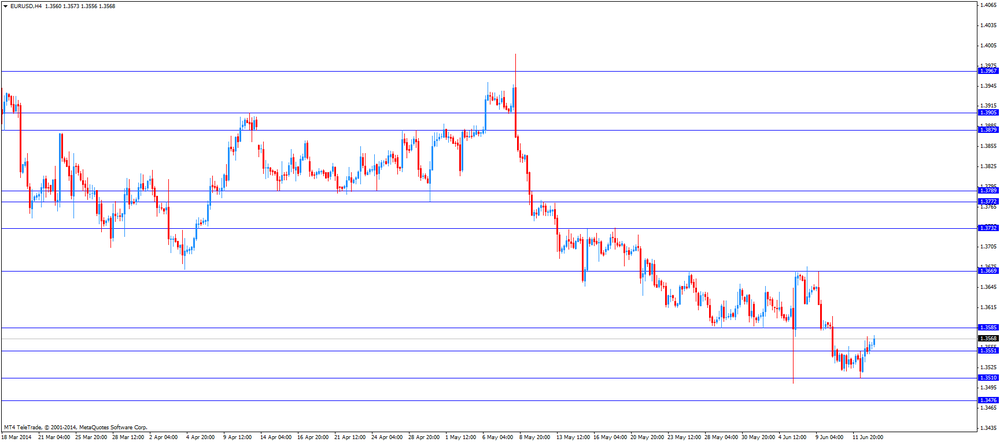Viewport: 1000px width, 442px height.
Task: Click the MT4 TeleTrade MetaQuotes copyright text
Action: [x=75, y=427]
